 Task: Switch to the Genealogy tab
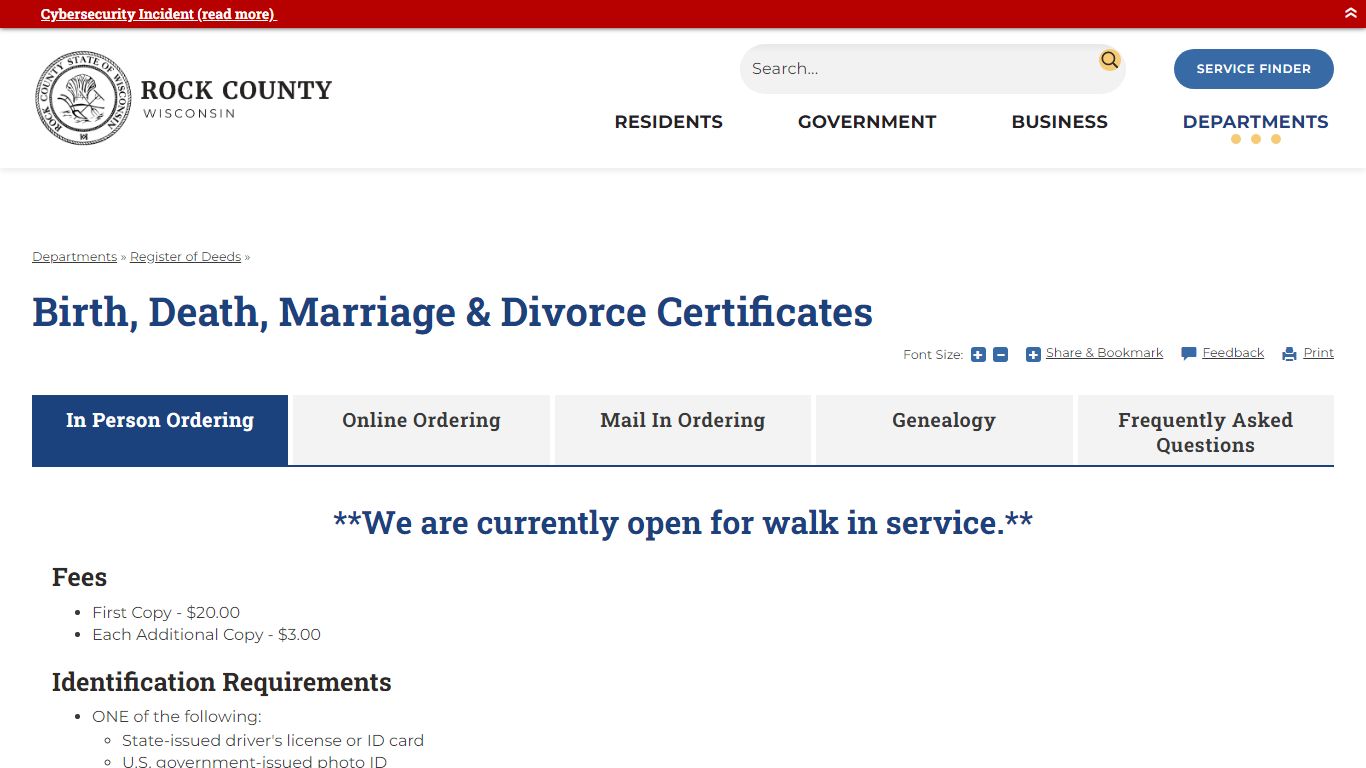(x=944, y=430)
